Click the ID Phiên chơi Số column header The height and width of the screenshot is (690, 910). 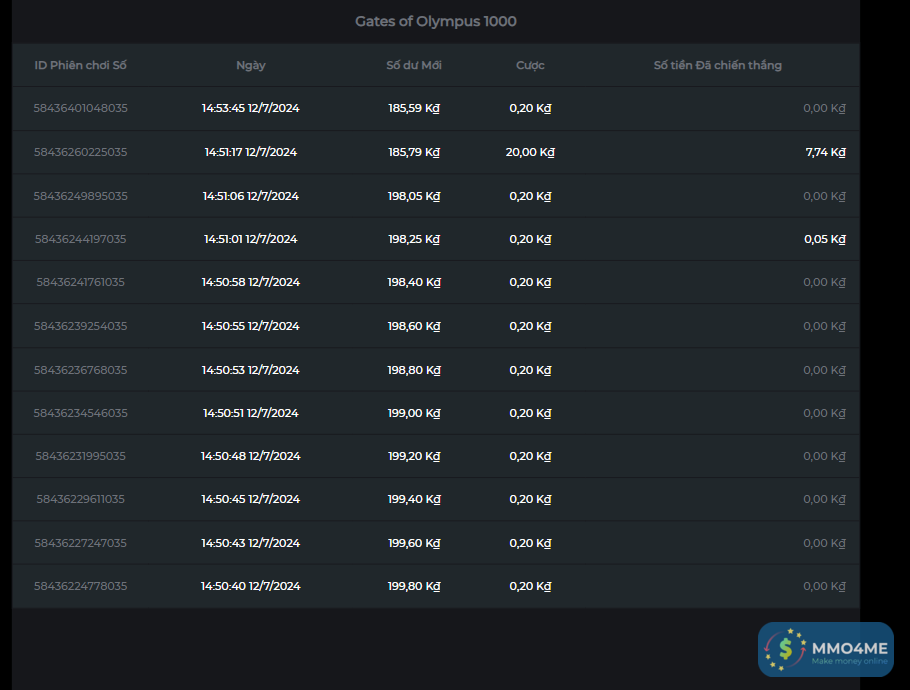(81, 65)
